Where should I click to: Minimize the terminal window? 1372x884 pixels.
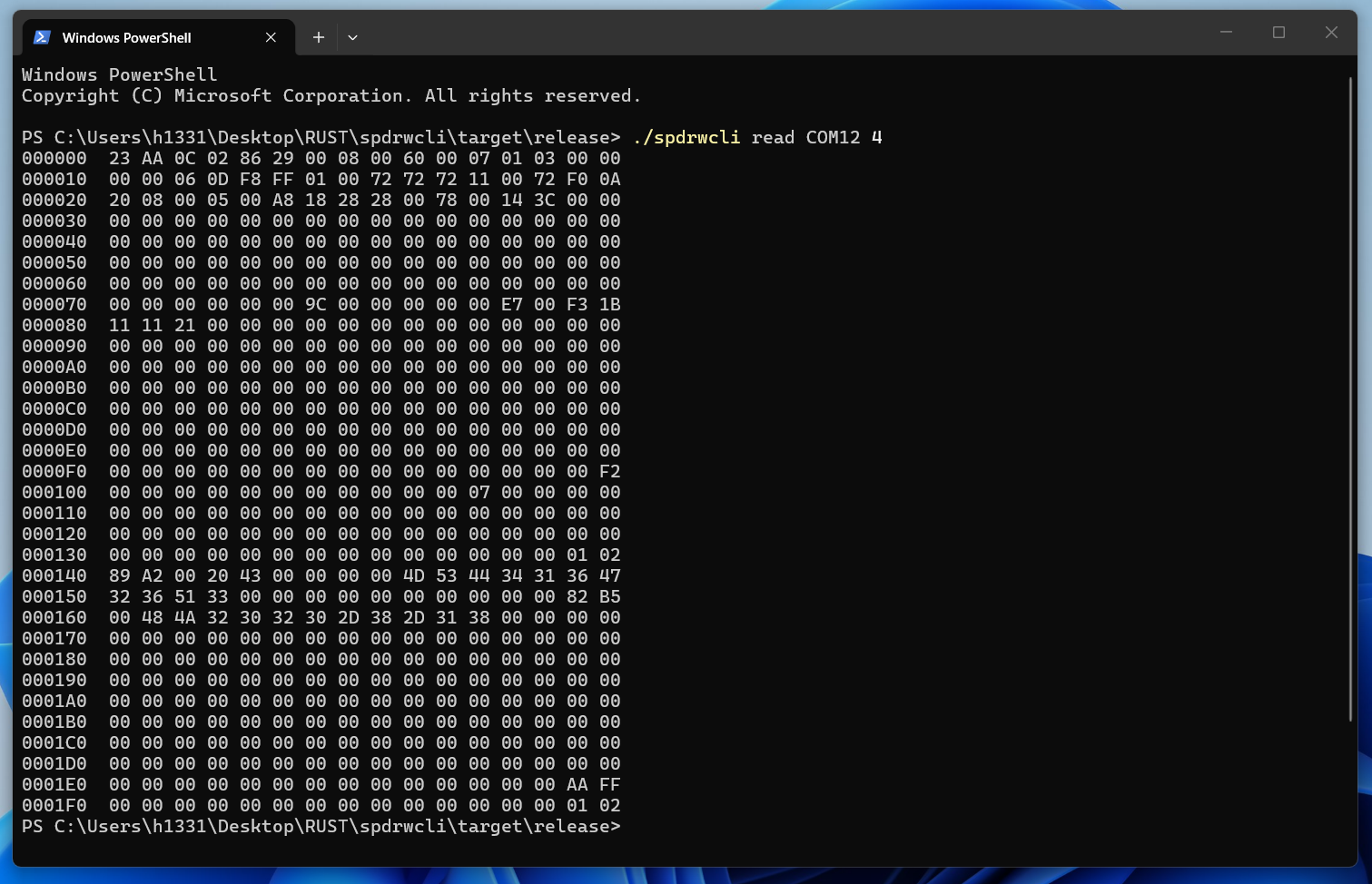(1226, 33)
